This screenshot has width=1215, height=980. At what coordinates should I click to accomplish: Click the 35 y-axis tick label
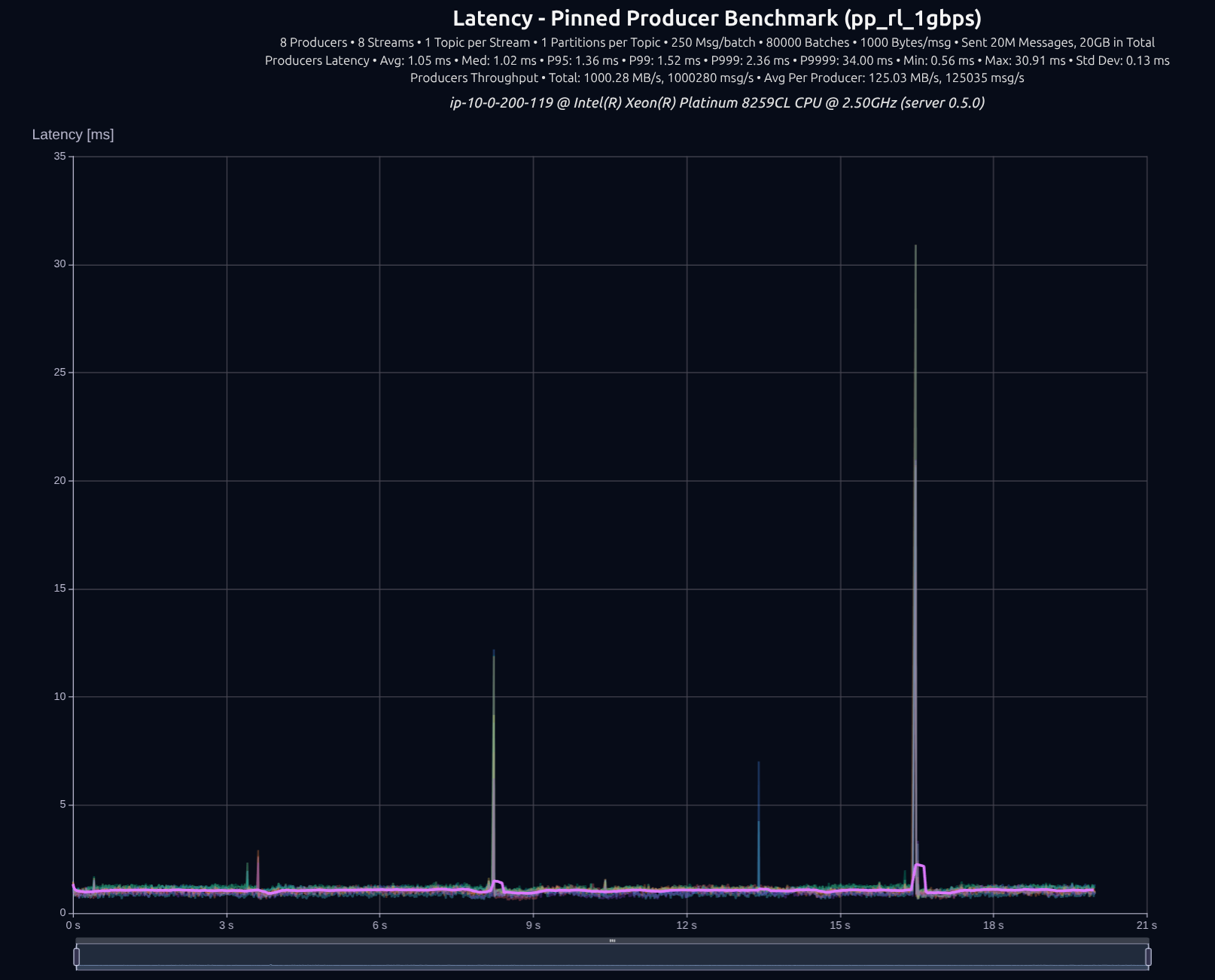59,157
